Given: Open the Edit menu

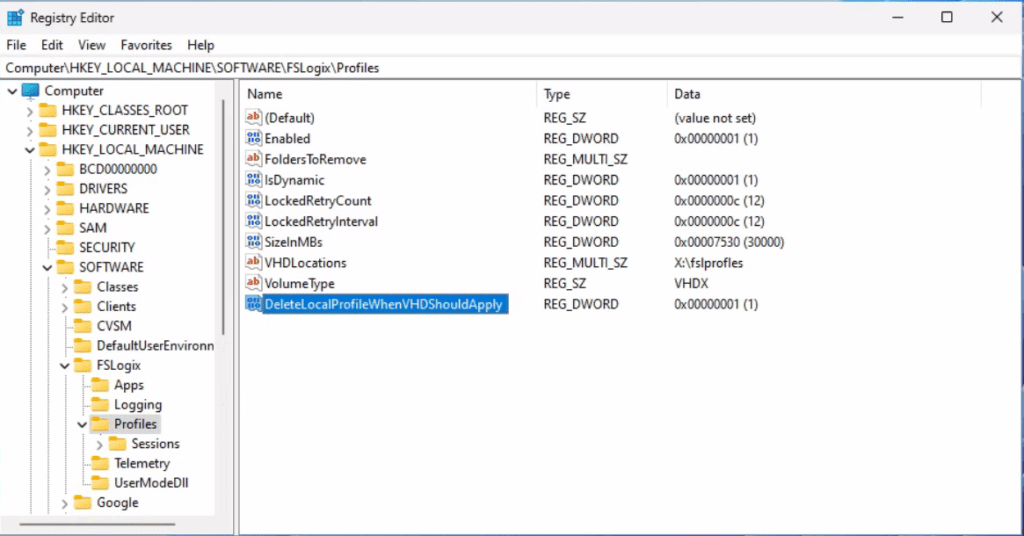Looking at the screenshot, I should click(x=52, y=45).
